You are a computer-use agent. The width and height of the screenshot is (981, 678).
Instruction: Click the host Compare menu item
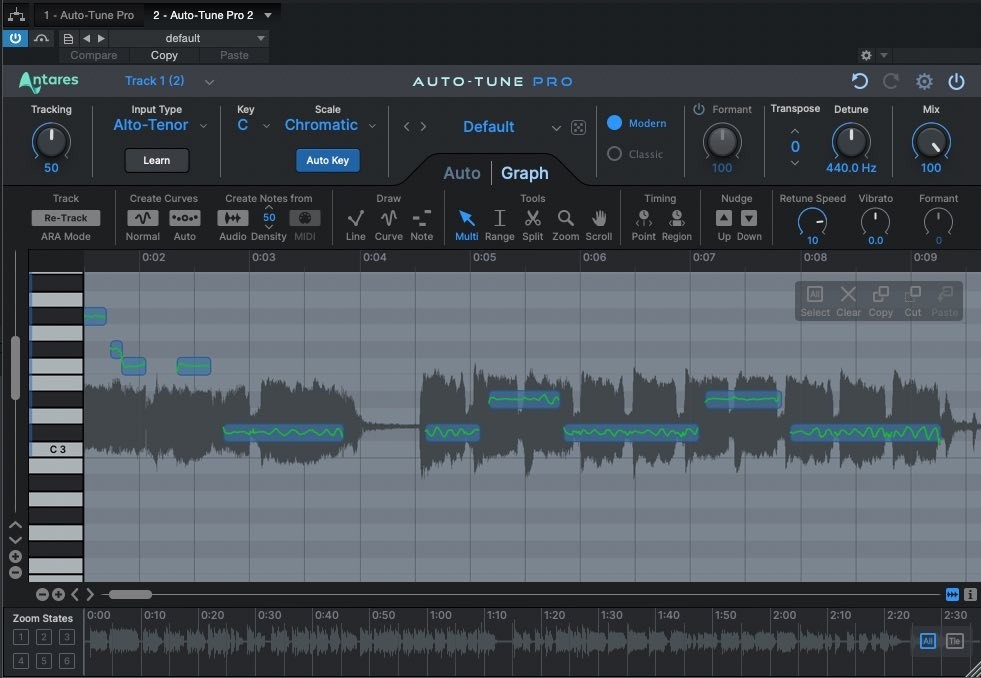tap(94, 55)
